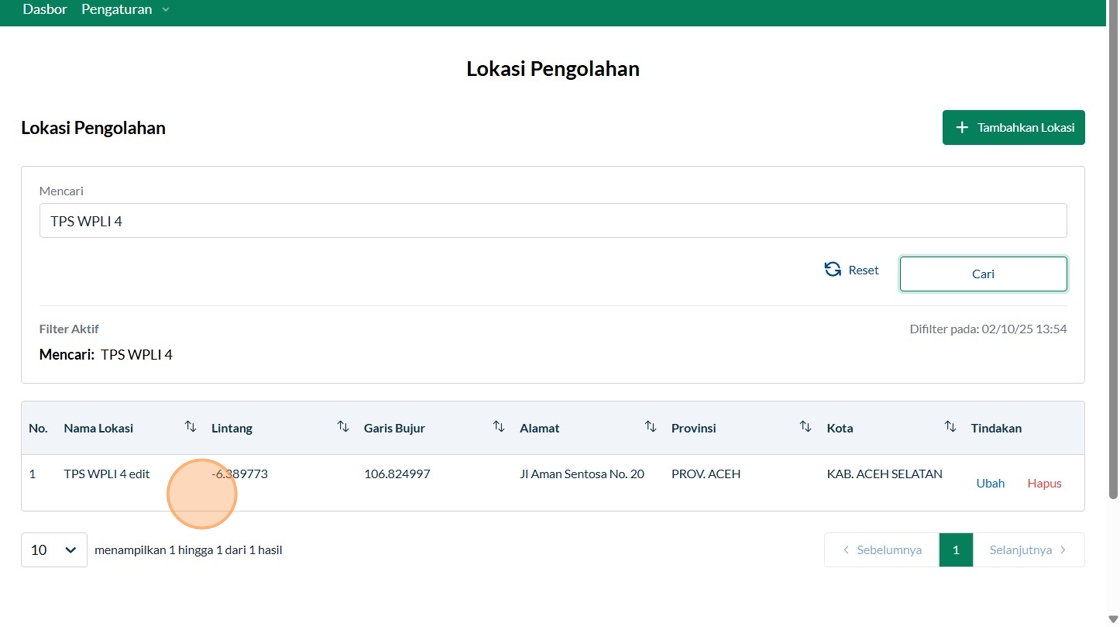Click the Cari search button
The width and height of the screenshot is (1120, 627).
983,274
